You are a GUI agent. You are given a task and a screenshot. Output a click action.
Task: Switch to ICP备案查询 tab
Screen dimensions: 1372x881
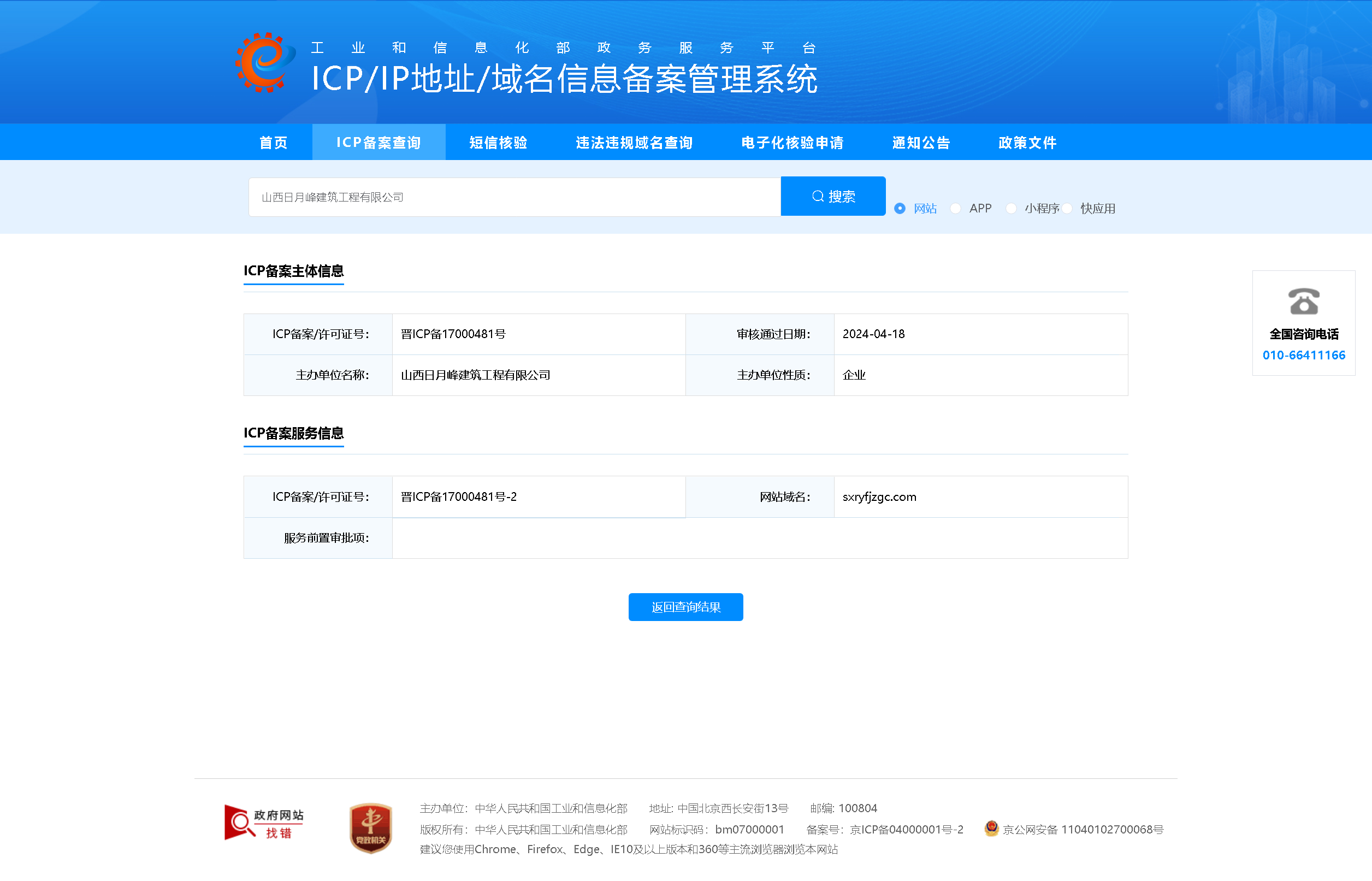pos(378,143)
